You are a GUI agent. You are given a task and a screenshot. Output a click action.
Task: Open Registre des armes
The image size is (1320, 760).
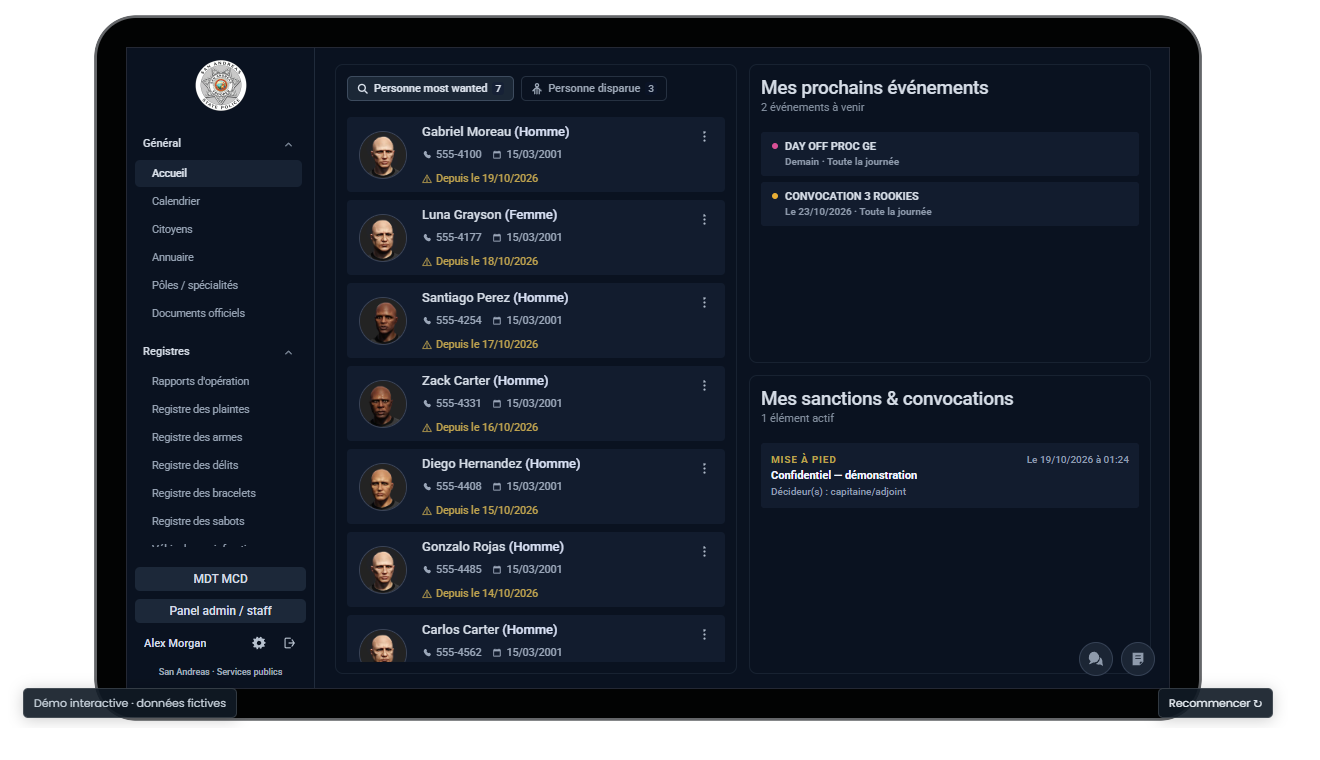pyautogui.click(x=218, y=437)
